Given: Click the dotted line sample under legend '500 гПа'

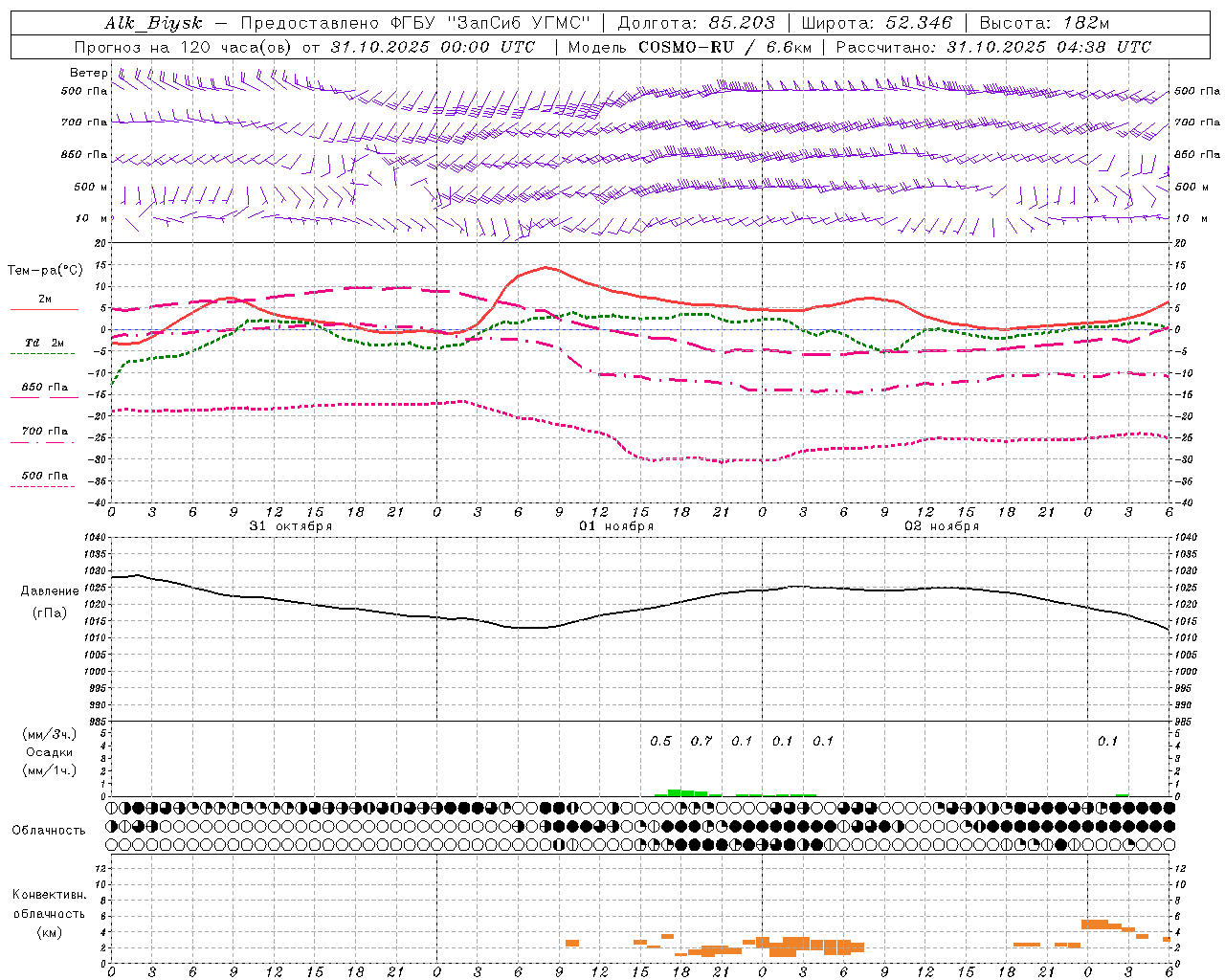Looking at the screenshot, I should 43,487.
